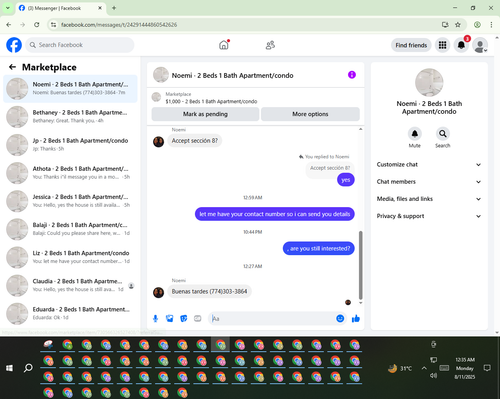
Task: Click the 'Buenas tardes (774)303-3864' message
Action: click(x=209, y=292)
